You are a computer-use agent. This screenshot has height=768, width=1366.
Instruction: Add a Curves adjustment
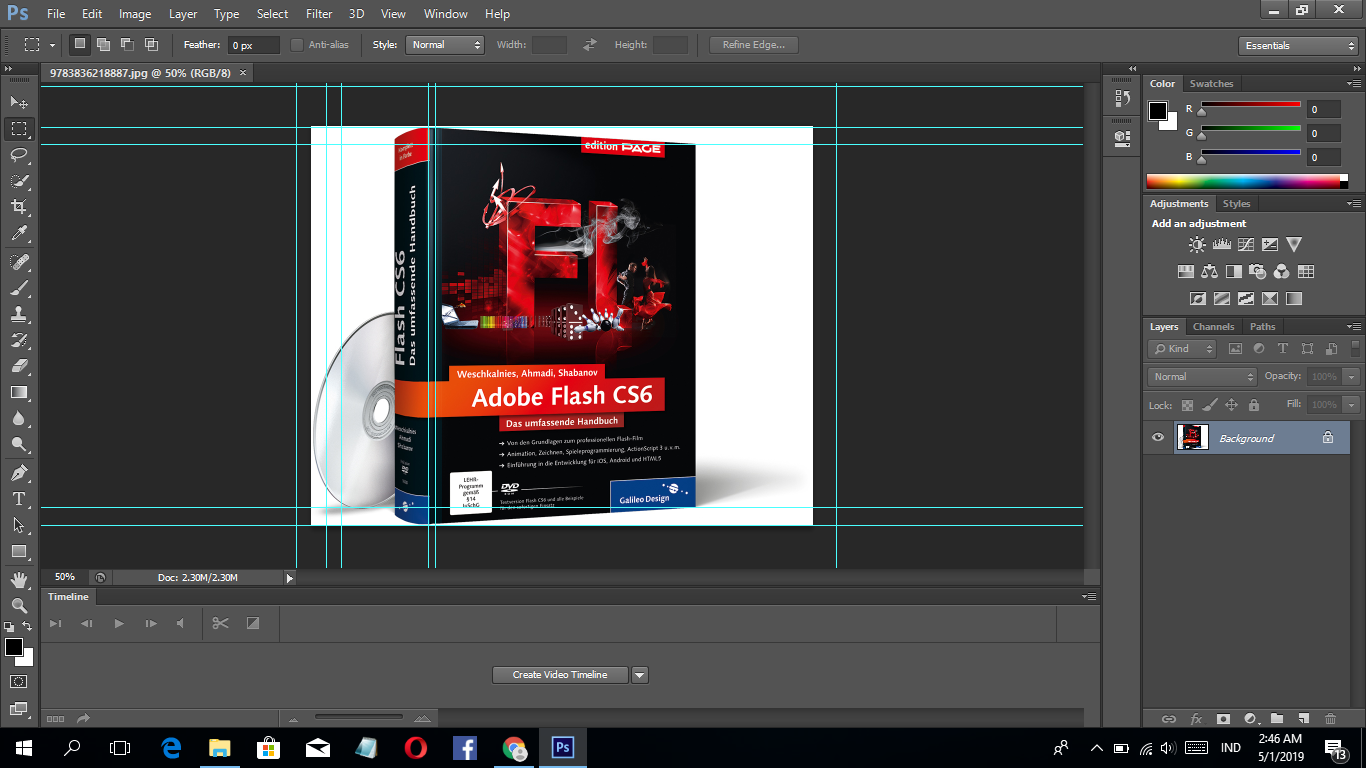(x=1246, y=244)
